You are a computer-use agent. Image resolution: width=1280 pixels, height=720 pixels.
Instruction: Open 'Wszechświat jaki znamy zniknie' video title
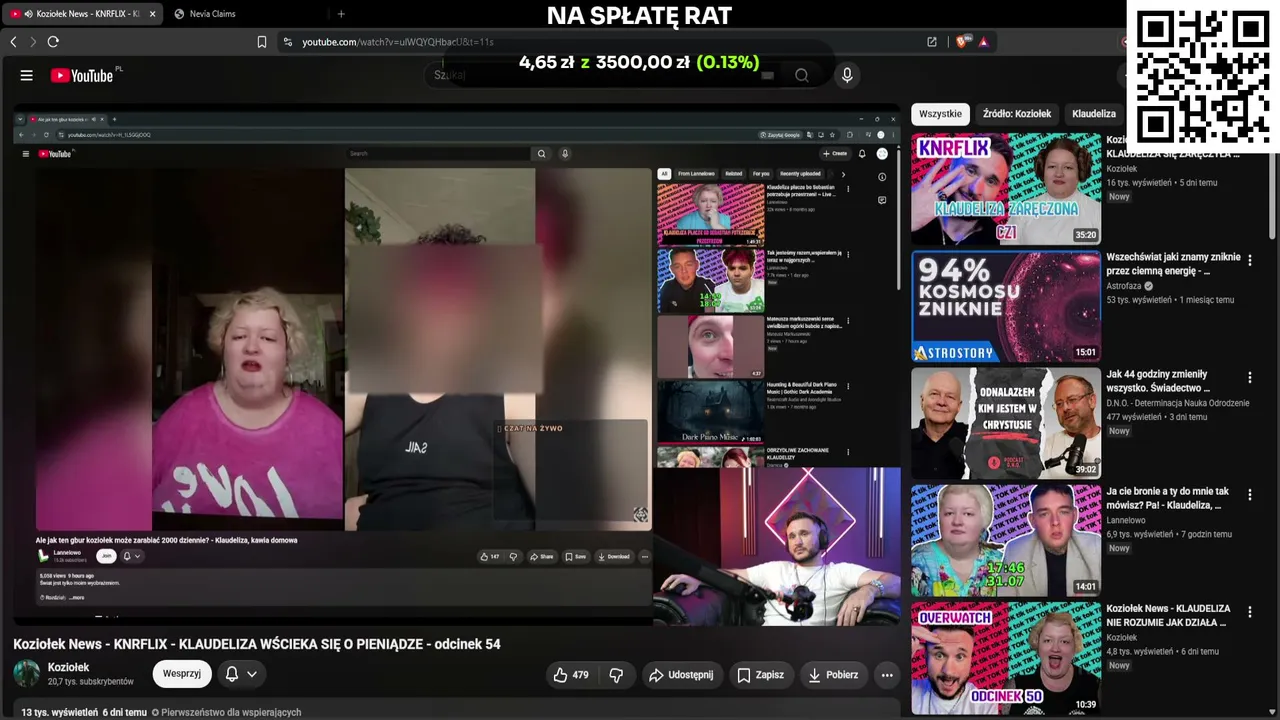click(x=1173, y=264)
